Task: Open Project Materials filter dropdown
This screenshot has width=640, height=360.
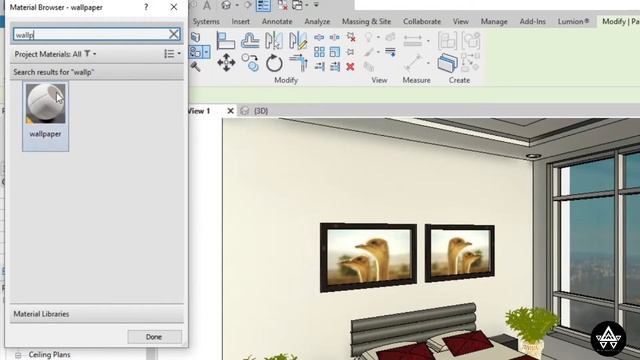Action: pos(90,54)
